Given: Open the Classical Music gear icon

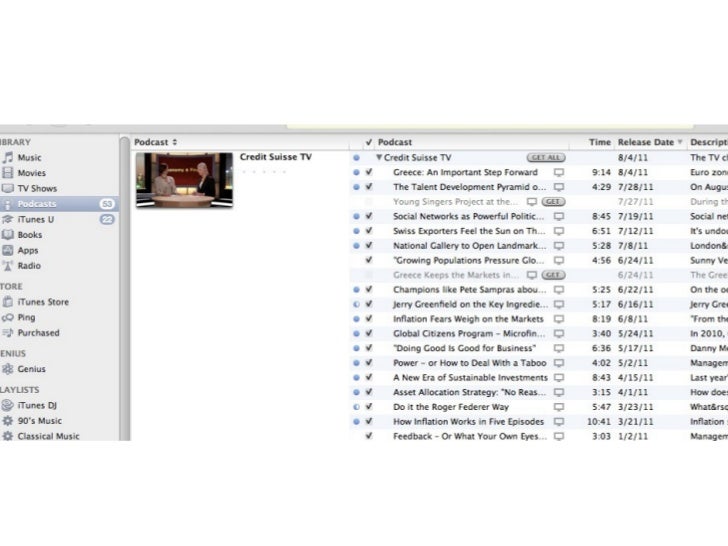Looking at the screenshot, I should point(8,436).
